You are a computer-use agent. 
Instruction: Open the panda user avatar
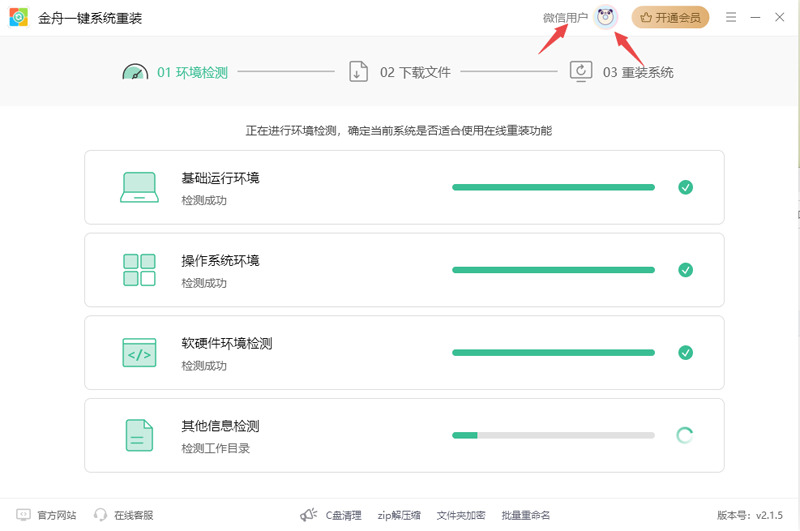[606, 18]
